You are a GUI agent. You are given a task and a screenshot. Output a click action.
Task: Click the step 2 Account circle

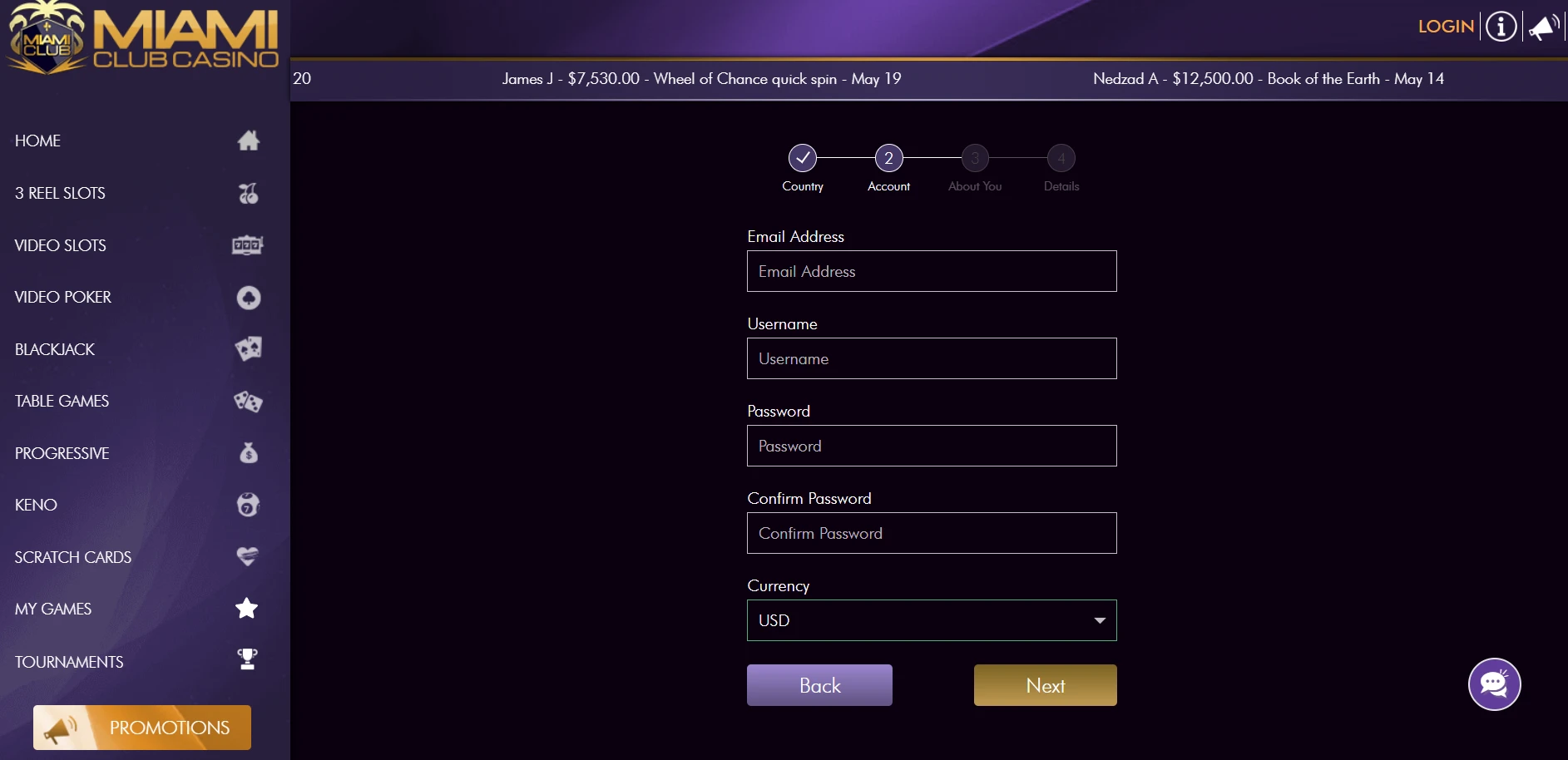click(x=888, y=158)
